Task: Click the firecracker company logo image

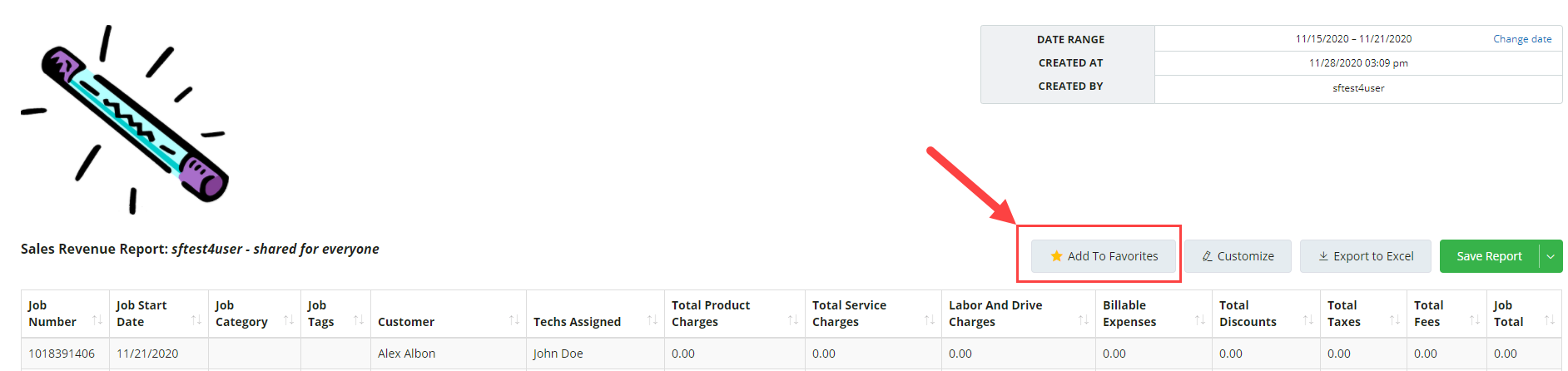Action: (x=125, y=119)
